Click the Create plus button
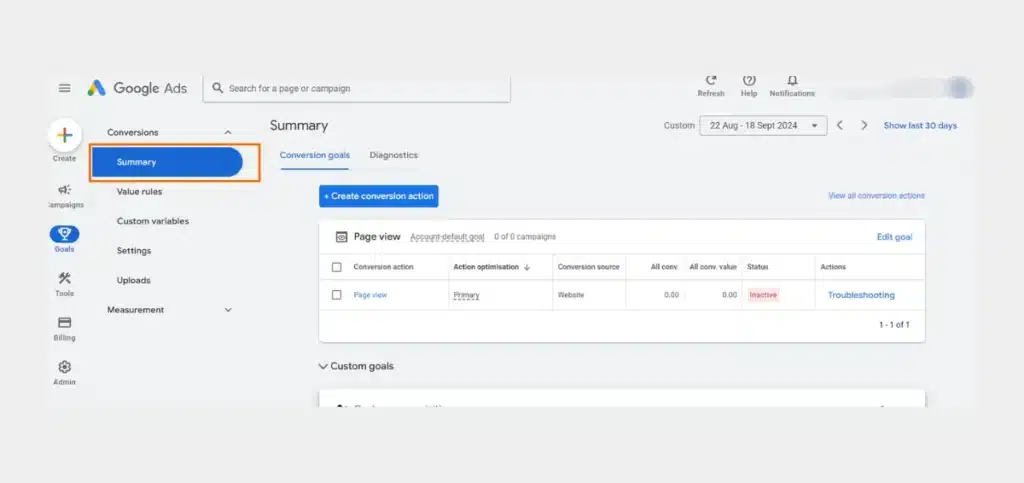 pos(65,135)
